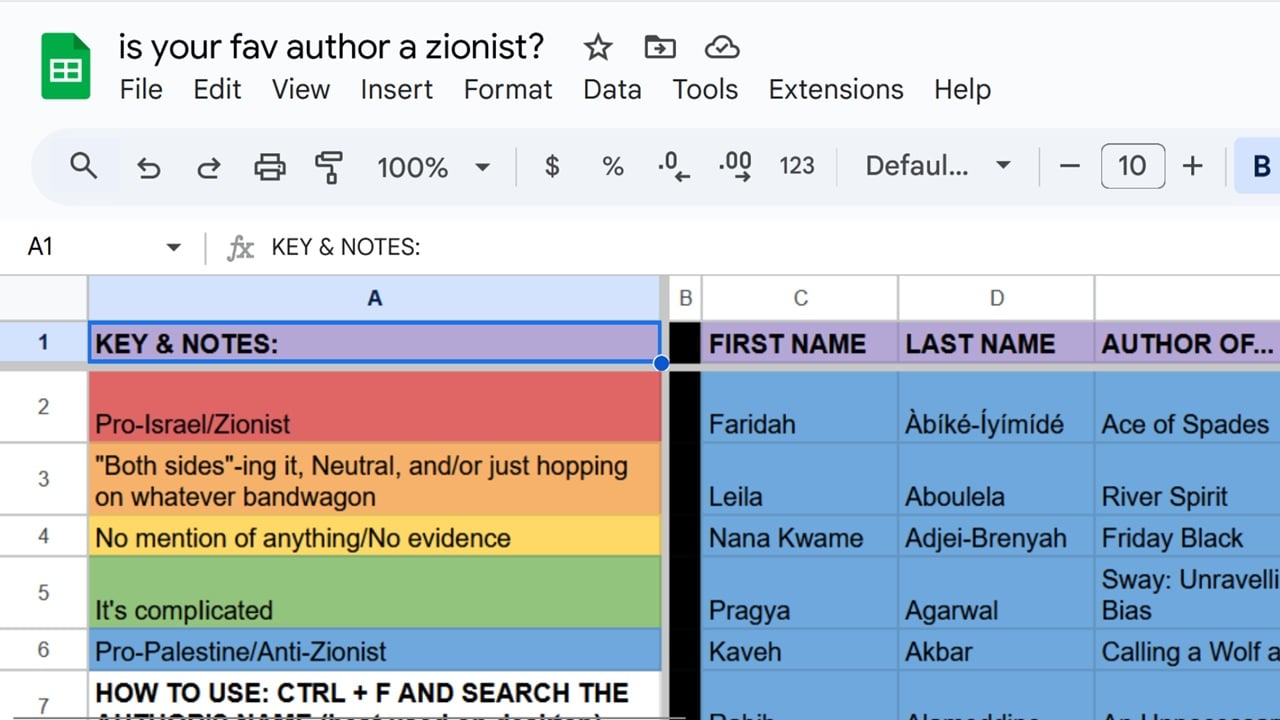Screen dimensions: 1280x720
Task: Open the Data menu
Action: click(x=612, y=89)
